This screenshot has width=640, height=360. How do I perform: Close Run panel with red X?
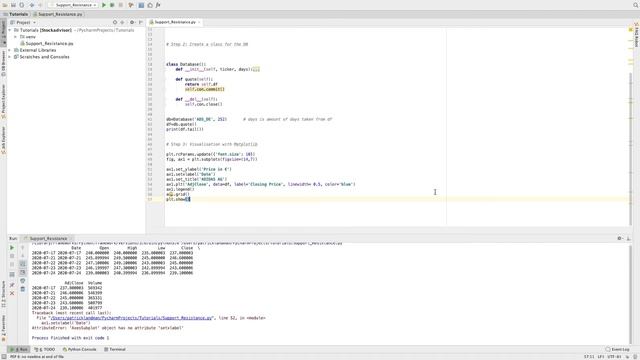point(12,293)
